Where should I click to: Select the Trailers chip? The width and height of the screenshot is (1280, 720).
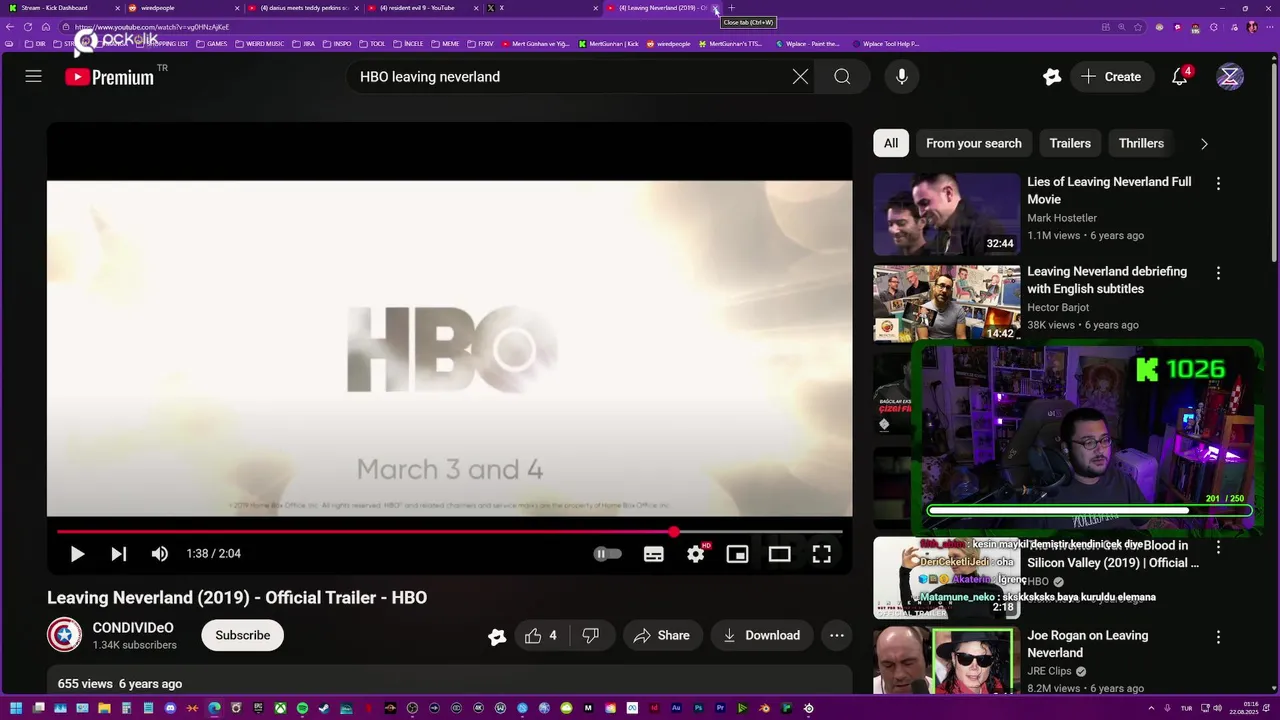point(1070,143)
